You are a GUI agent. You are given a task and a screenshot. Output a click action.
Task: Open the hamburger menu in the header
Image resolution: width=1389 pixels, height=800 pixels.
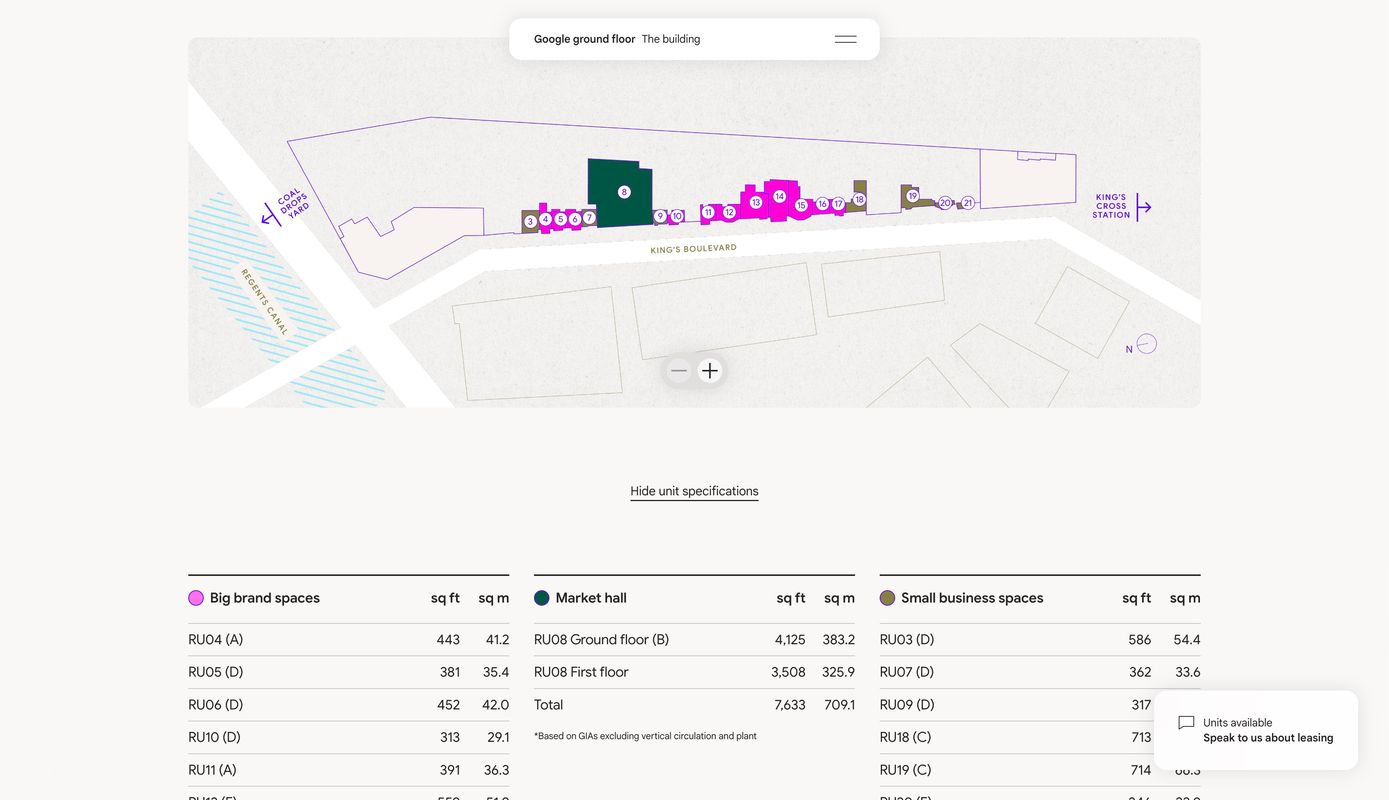(x=845, y=39)
